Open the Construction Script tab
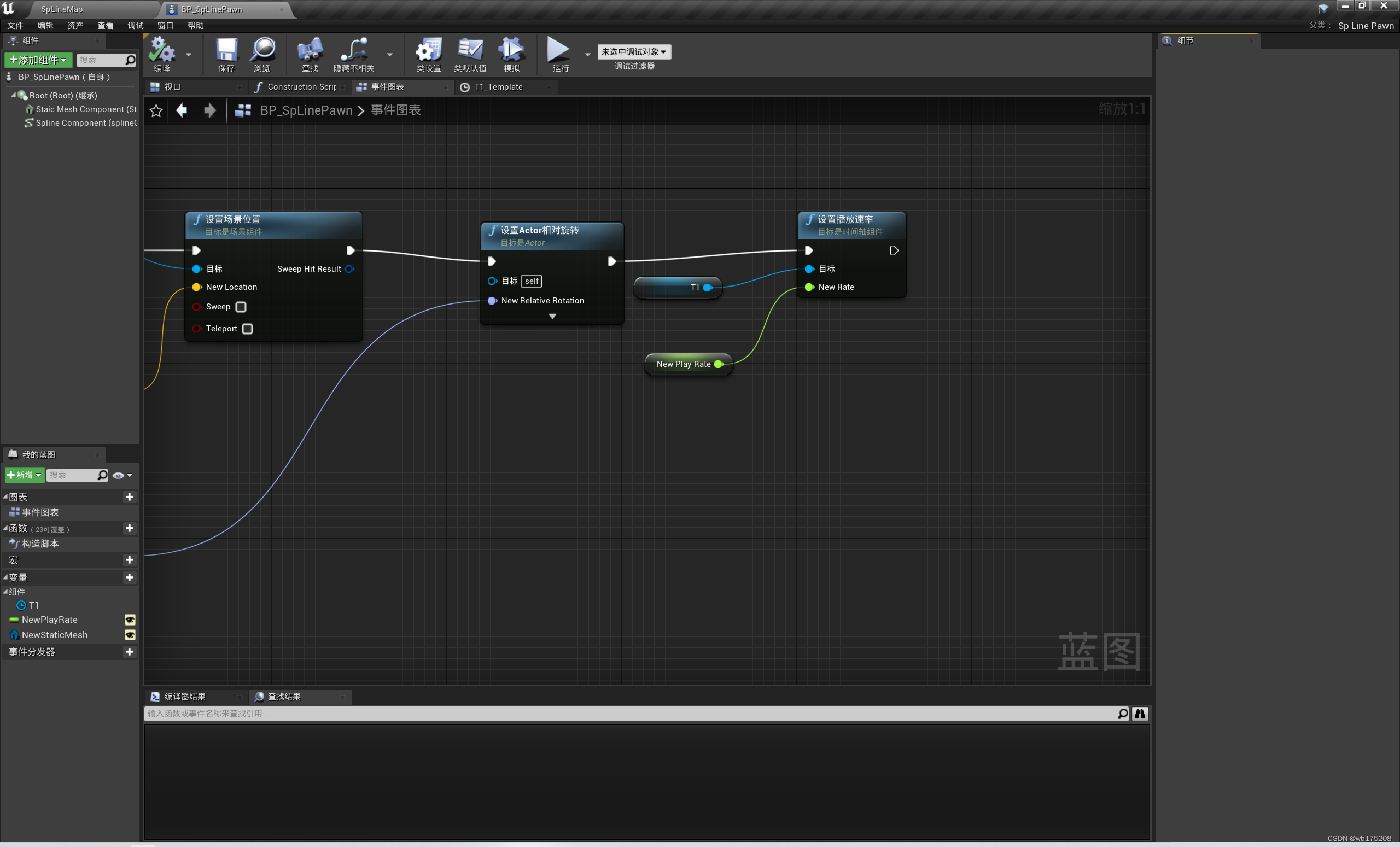The image size is (1400, 847). click(300, 87)
